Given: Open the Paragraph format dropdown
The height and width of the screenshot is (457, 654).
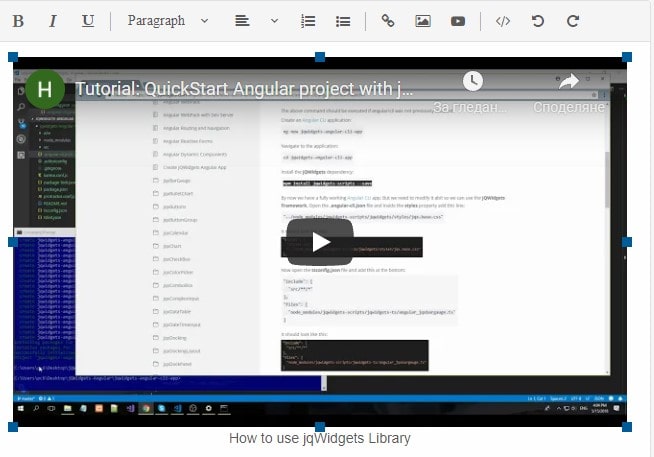Looking at the screenshot, I should tap(168, 20).
